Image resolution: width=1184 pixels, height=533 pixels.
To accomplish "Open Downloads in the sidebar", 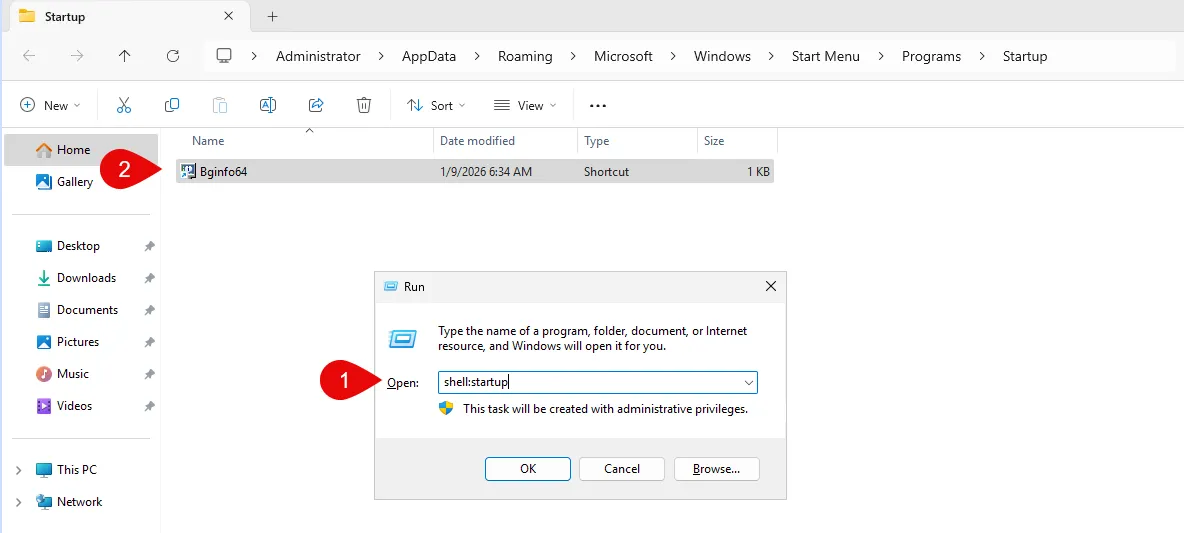I will tap(86, 278).
